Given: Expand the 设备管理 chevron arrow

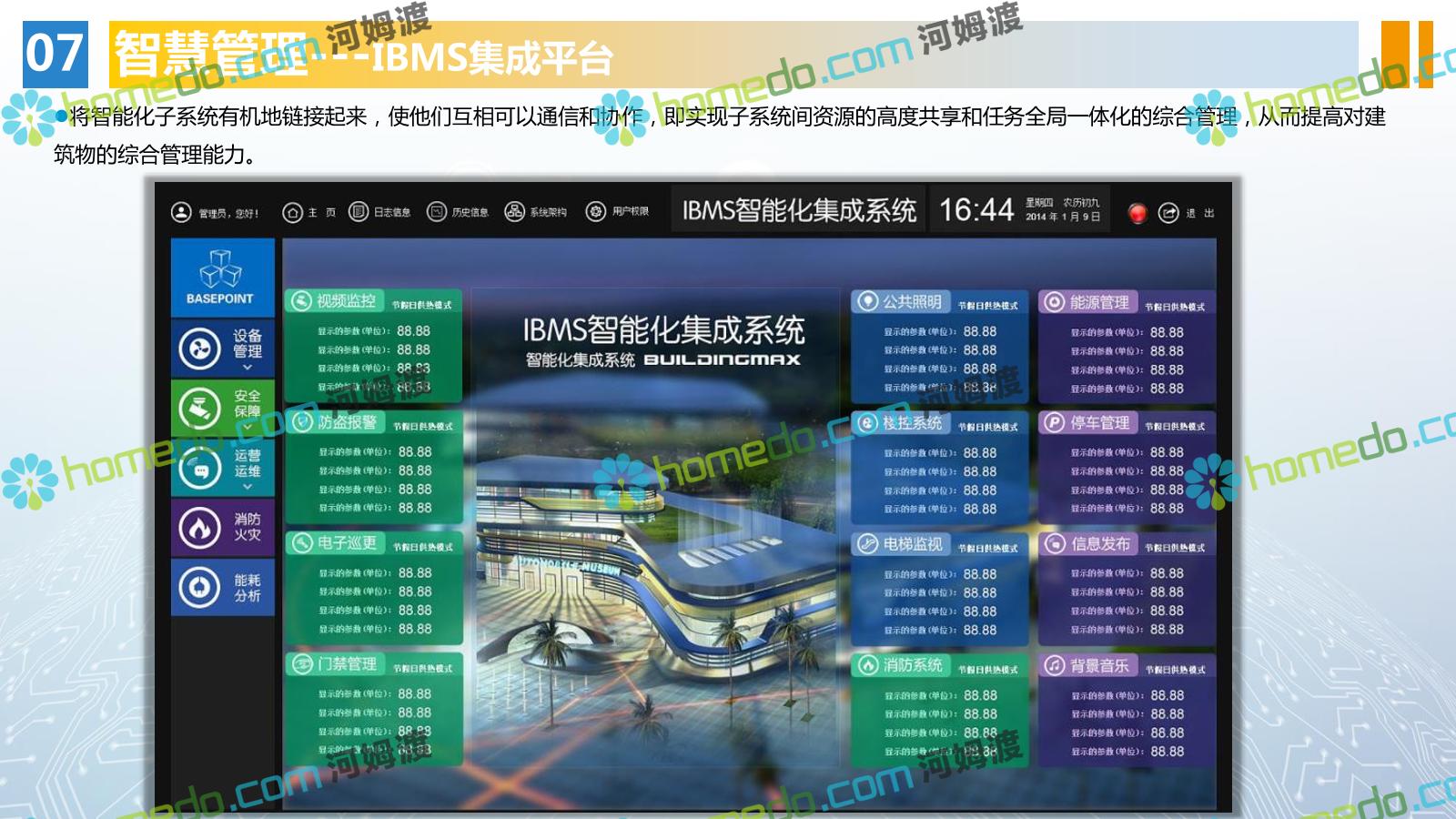Looking at the screenshot, I should pos(247,368).
